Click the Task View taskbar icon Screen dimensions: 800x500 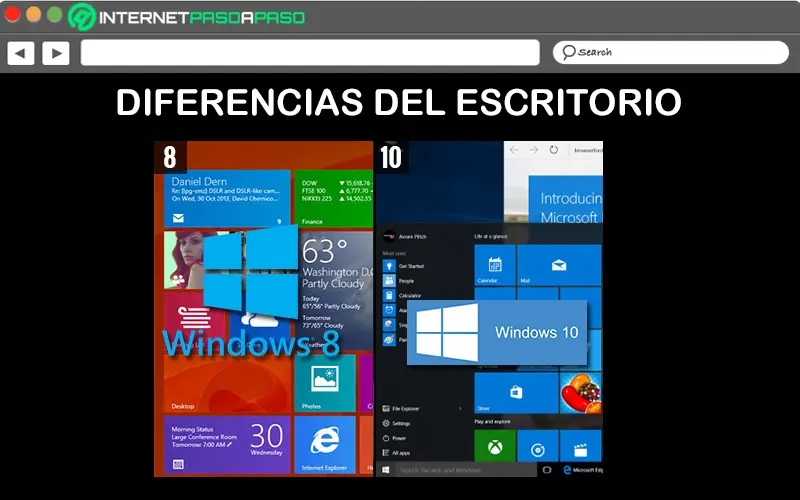[547, 470]
